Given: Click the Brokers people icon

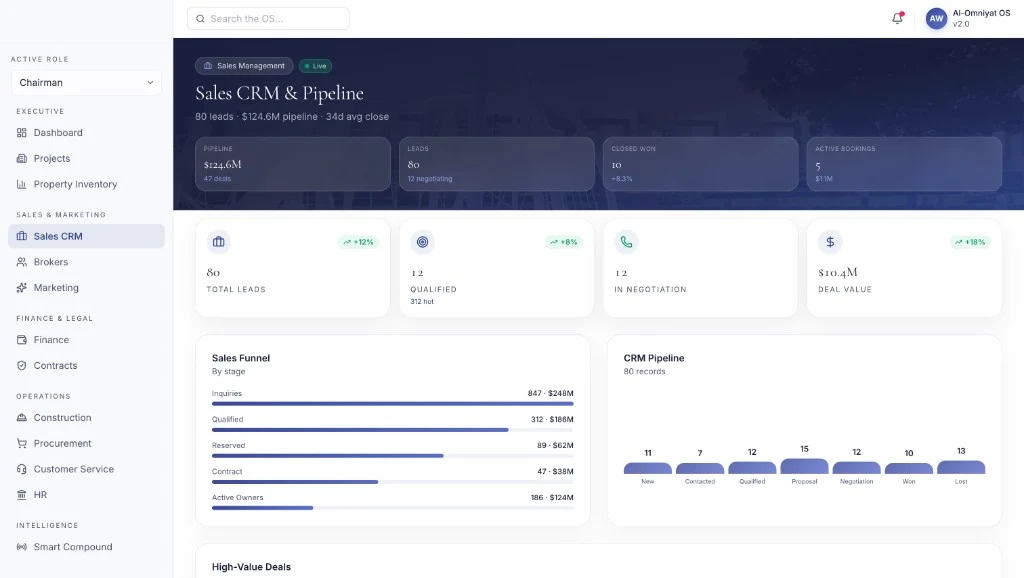Looking at the screenshot, I should coord(22,262).
